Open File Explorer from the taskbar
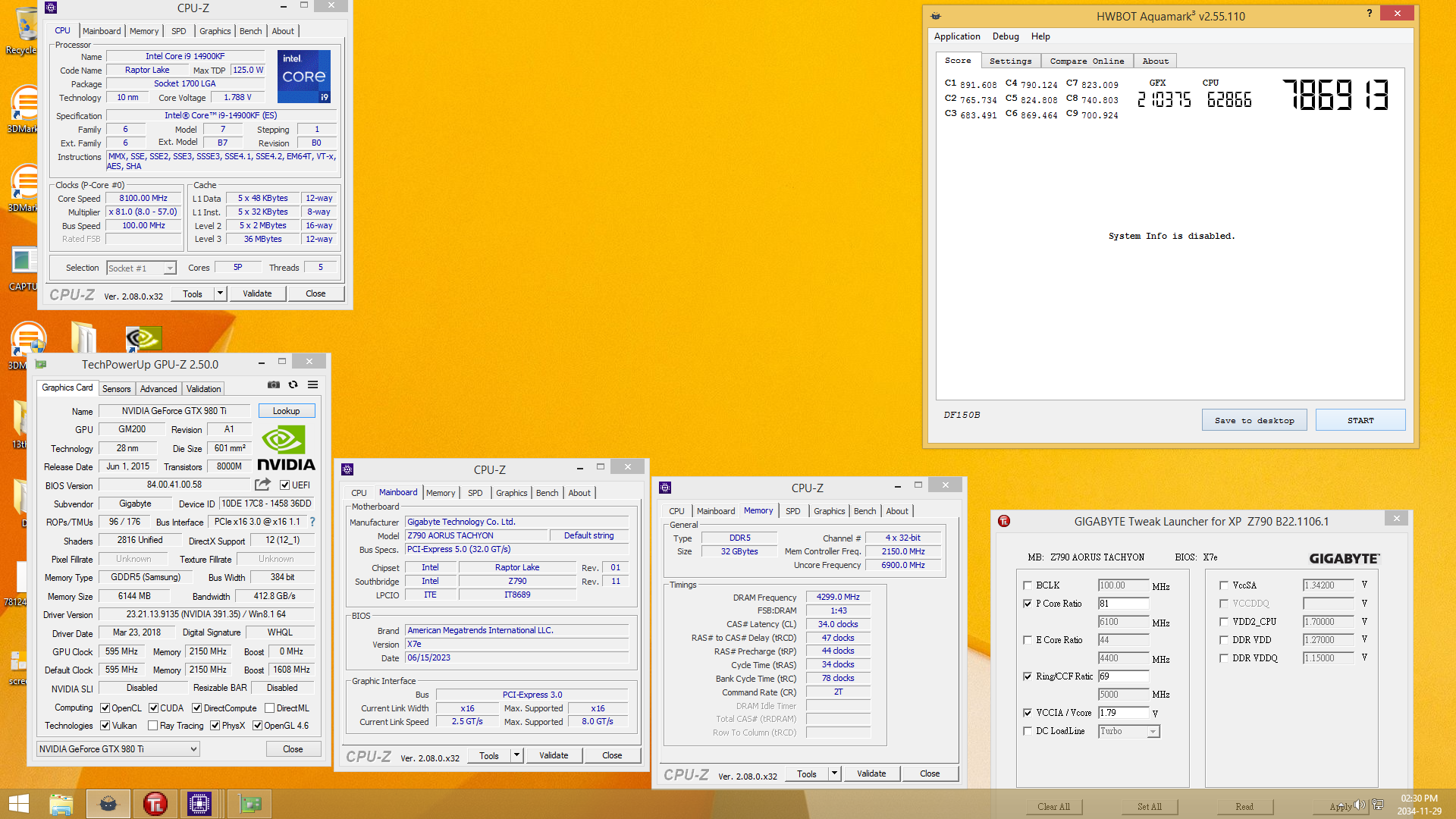This screenshot has height=819, width=1456. coord(61,804)
